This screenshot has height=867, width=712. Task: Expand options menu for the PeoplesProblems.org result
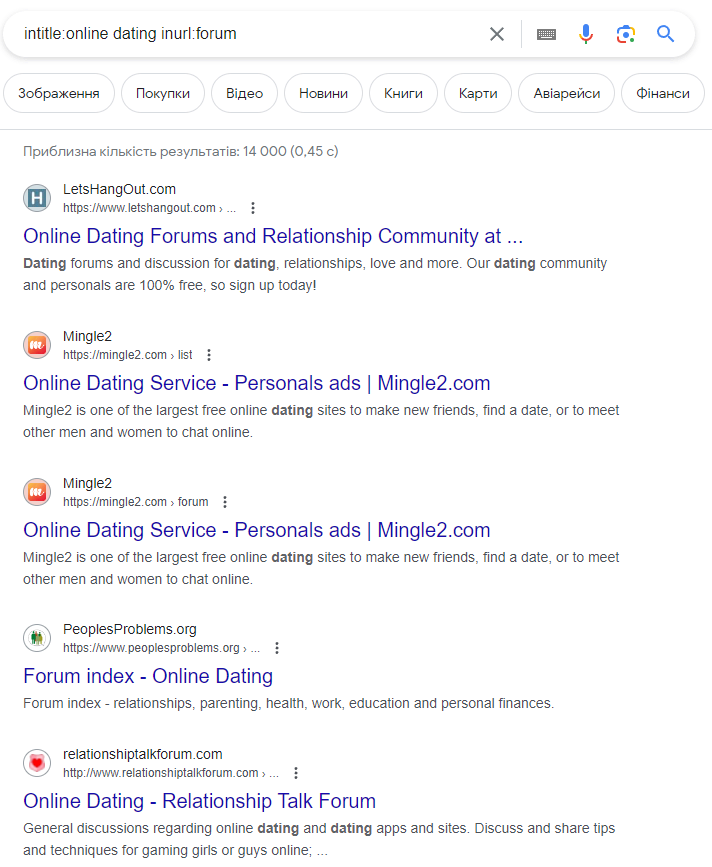pyautogui.click(x=277, y=648)
